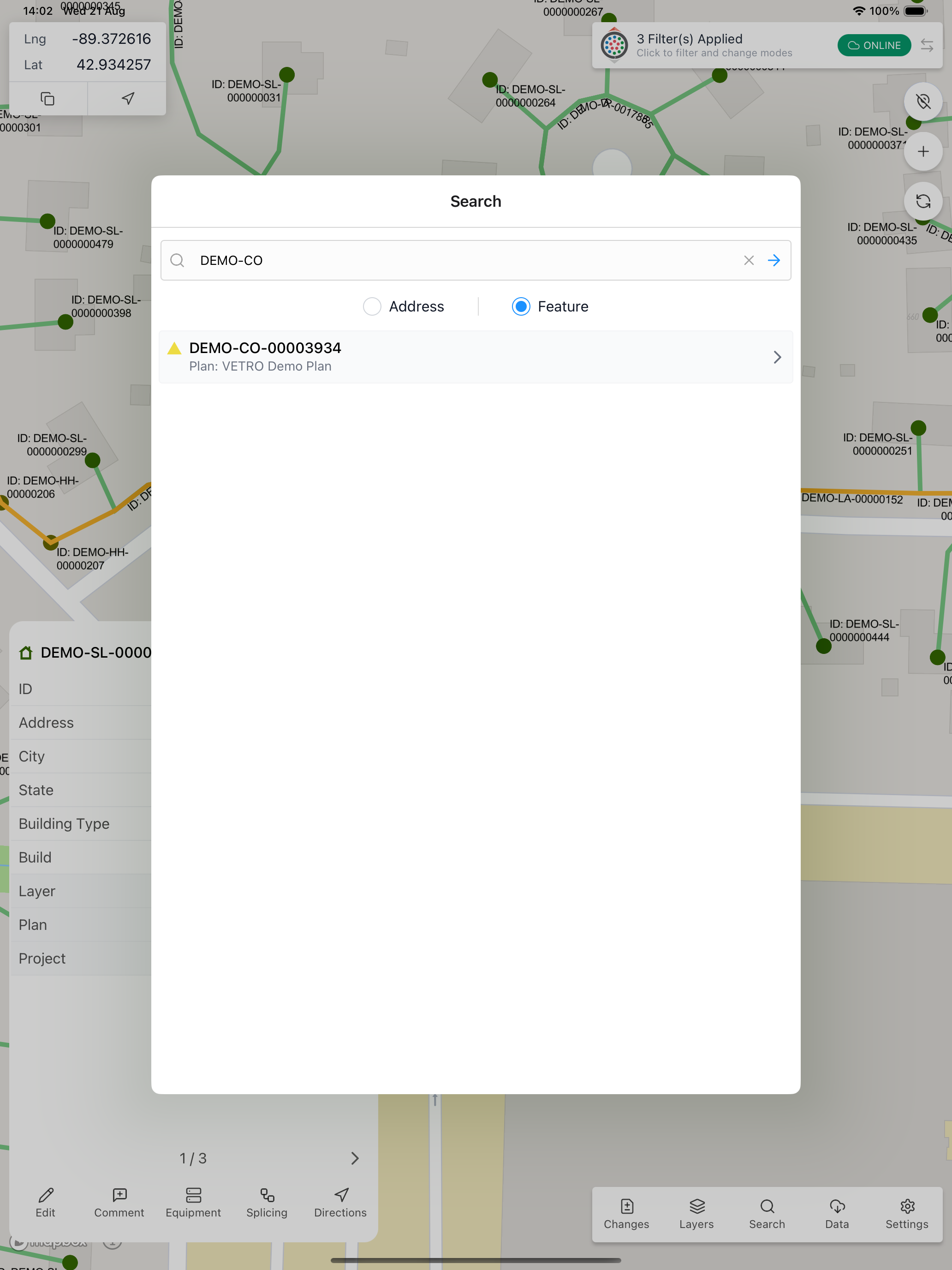Tap map point DEMO-SL-0000000398

pyautogui.click(x=66, y=322)
